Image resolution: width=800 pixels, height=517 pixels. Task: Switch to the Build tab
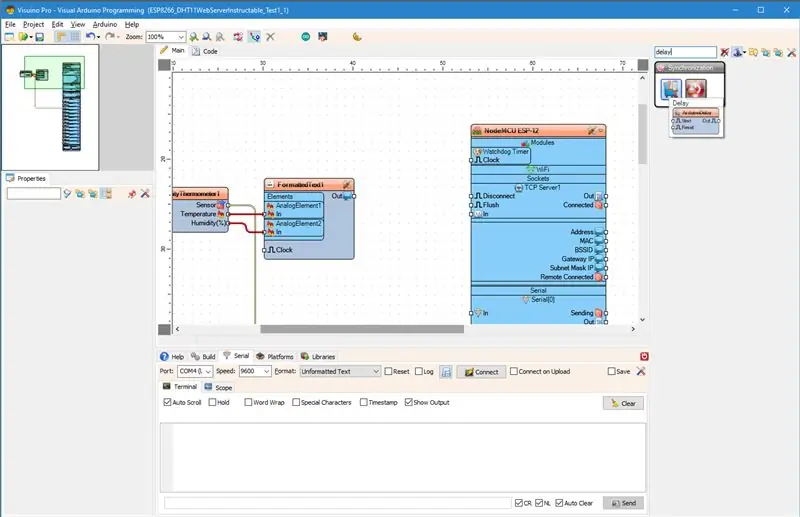point(204,356)
